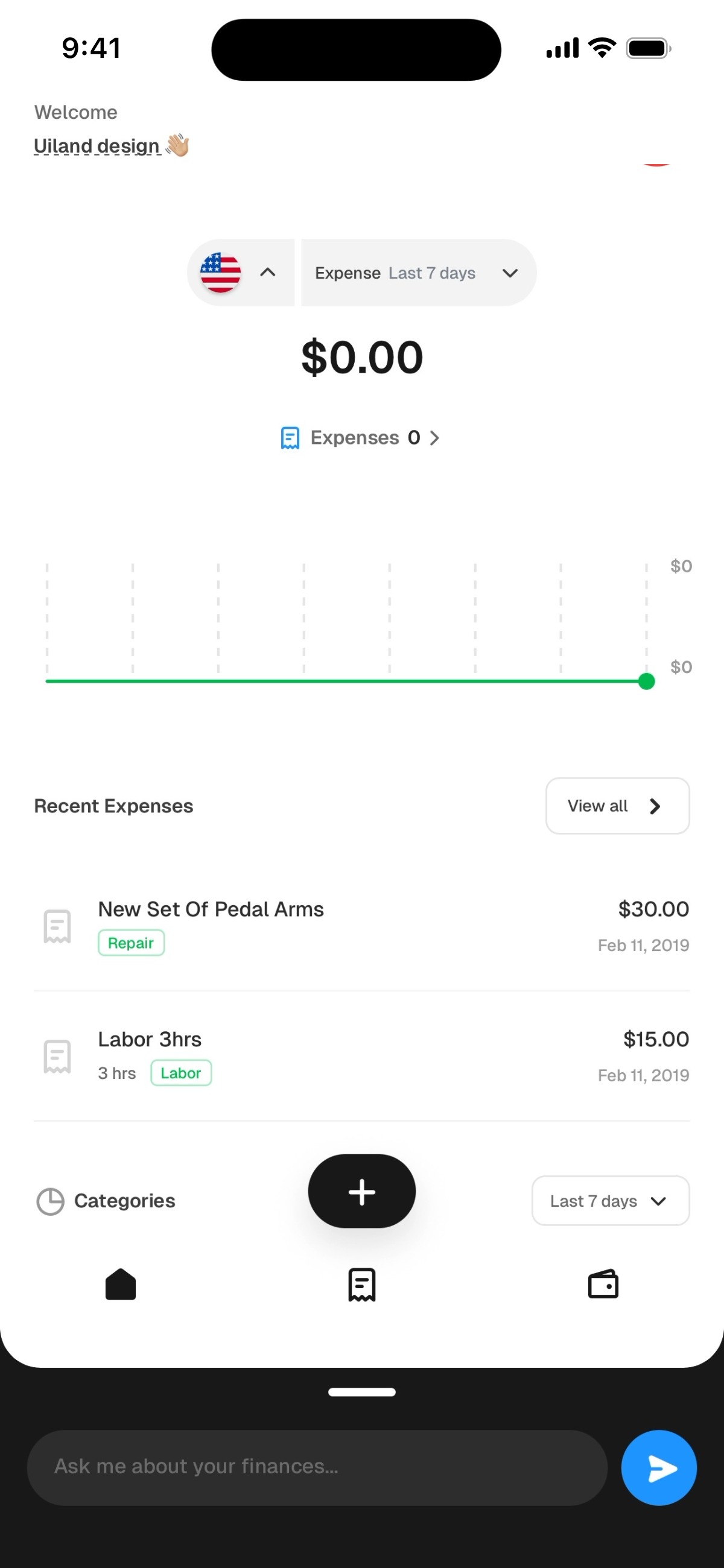
Task: Click the US flag currency icon
Action: point(220,273)
